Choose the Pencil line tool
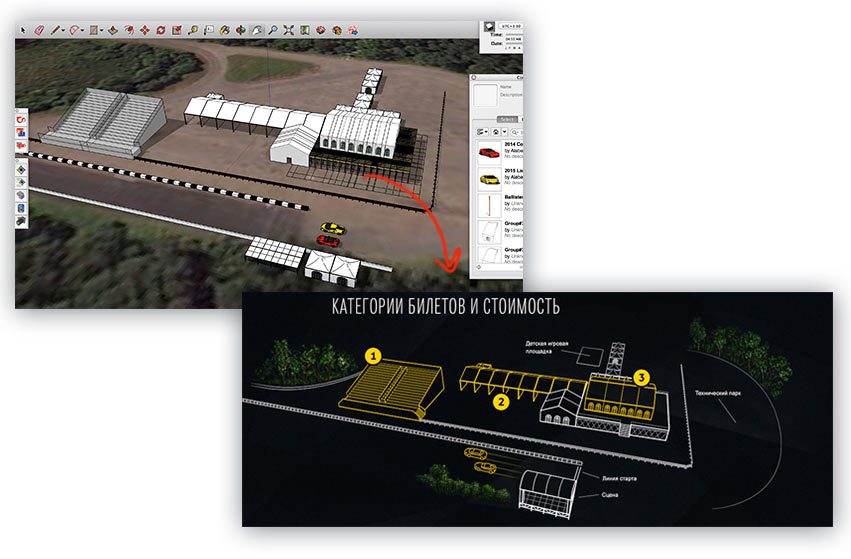This screenshot has width=851, height=559. pyautogui.click(x=55, y=30)
